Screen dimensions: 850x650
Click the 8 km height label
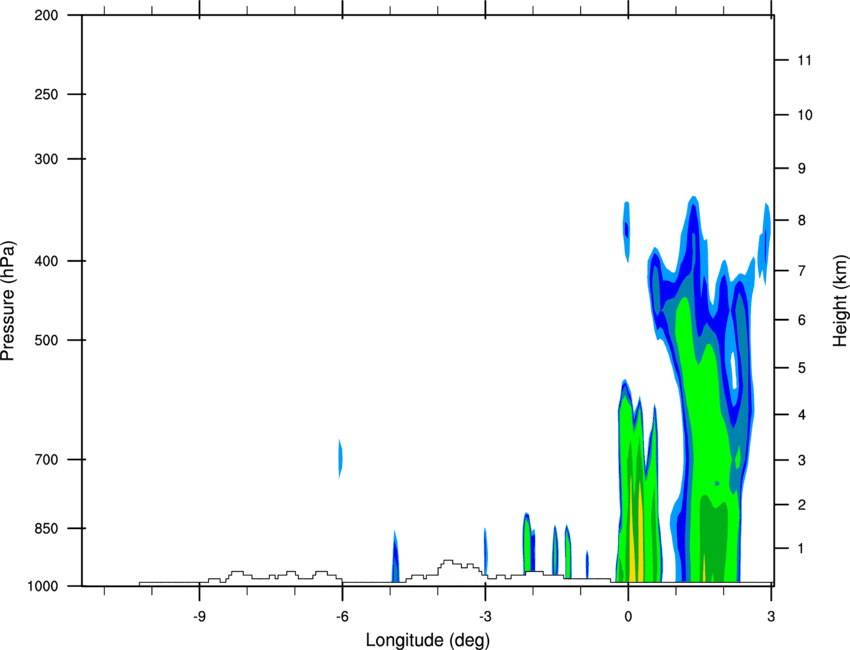802,220
